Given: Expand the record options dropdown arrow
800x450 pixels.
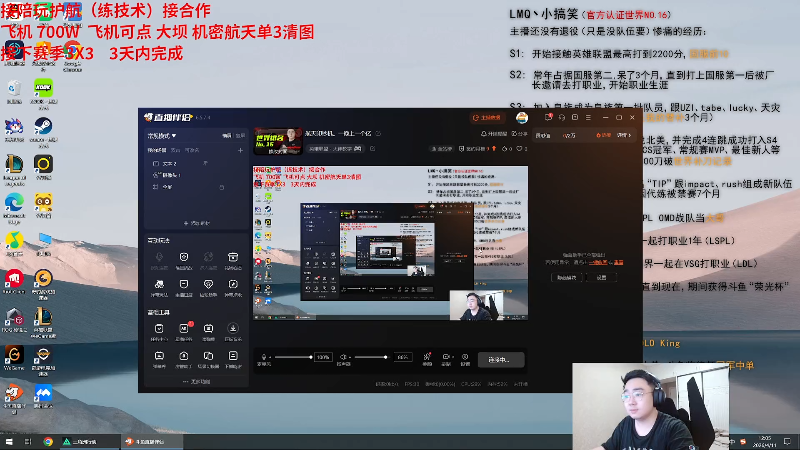Looking at the screenshot, I should click(453, 357).
